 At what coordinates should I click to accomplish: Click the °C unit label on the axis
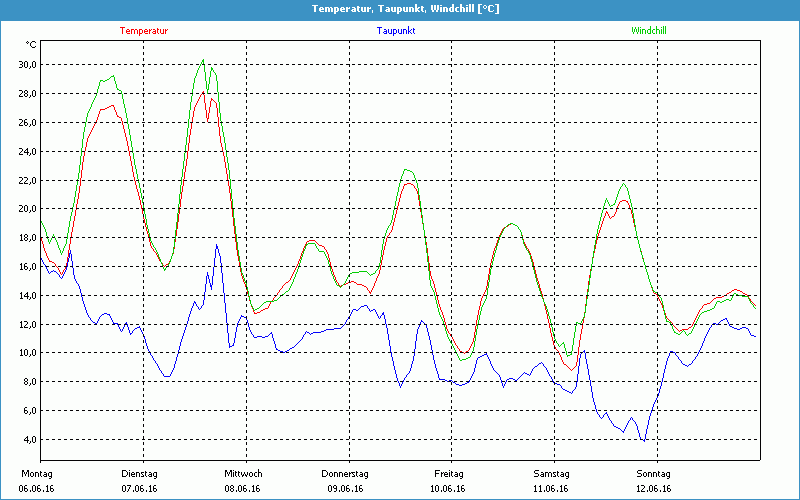point(31,45)
